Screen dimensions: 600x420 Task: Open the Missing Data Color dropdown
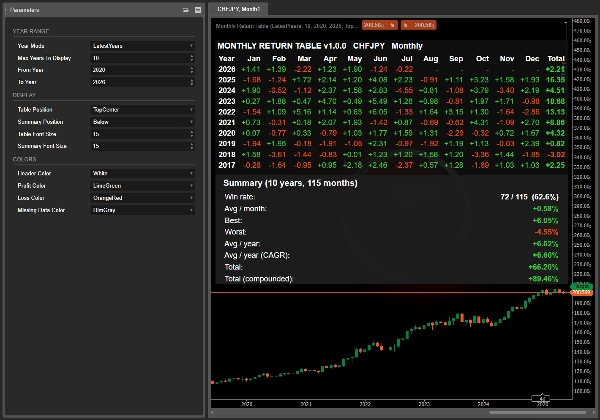point(142,210)
